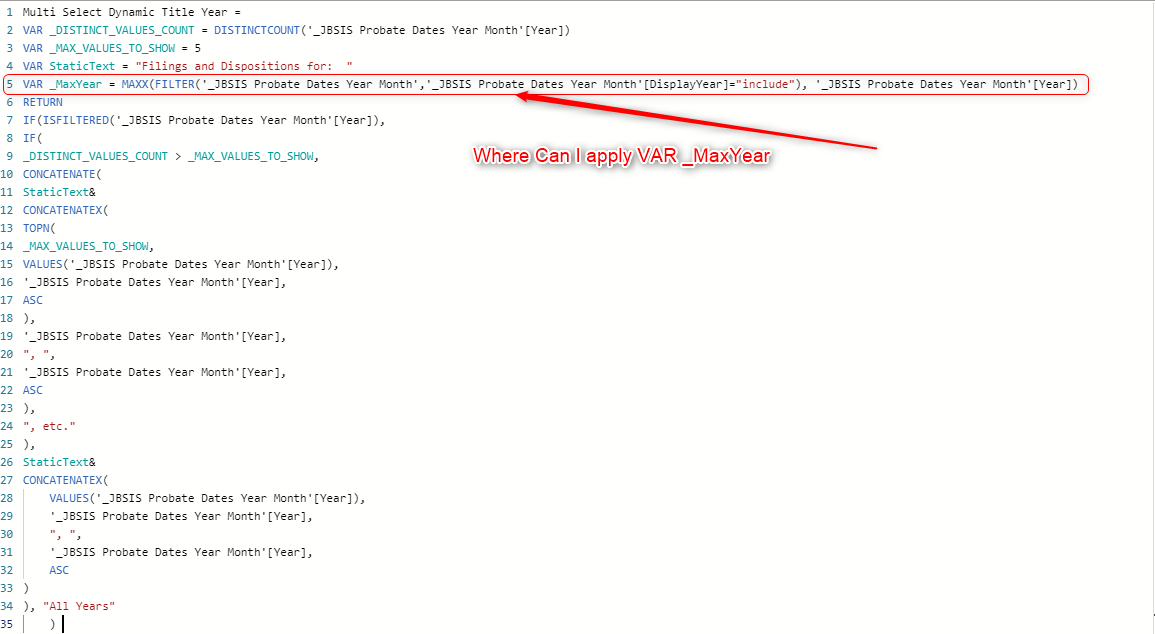Click line number 1 in the gutter
The width and height of the screenshot is (1155, 634).
click(10, 13)
